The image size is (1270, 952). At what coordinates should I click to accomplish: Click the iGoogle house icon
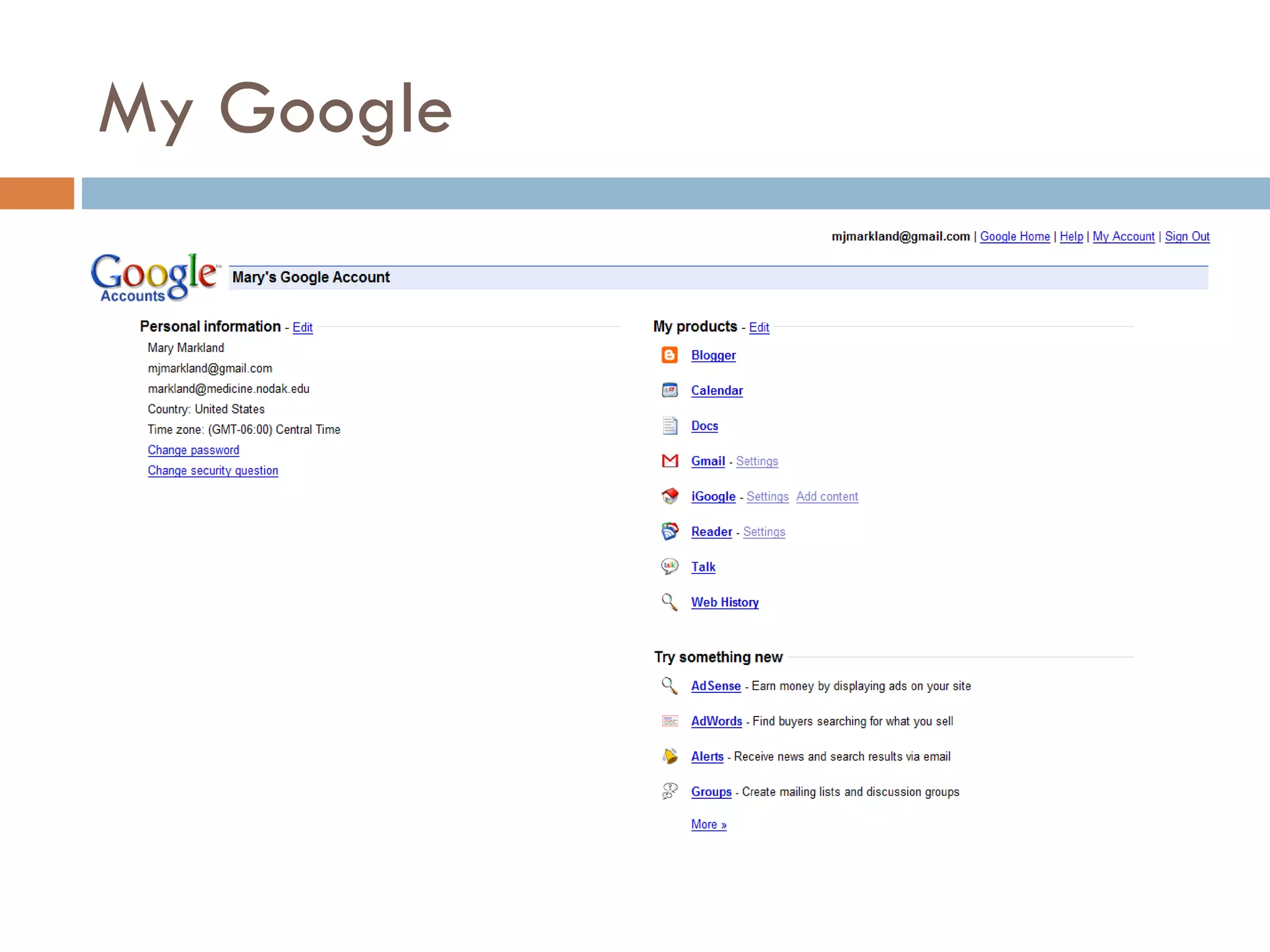click(670, 496)
